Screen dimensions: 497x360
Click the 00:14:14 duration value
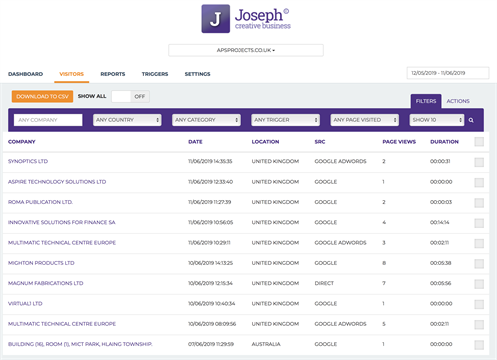point(439,222)
